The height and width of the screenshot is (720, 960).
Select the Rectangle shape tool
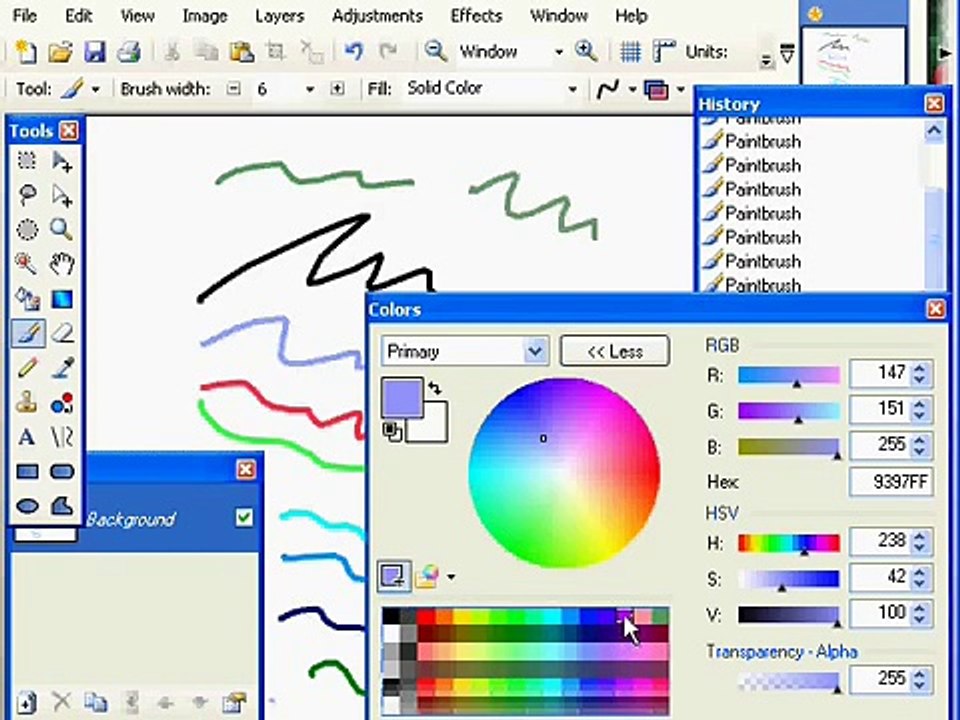(x=27, y=471)
